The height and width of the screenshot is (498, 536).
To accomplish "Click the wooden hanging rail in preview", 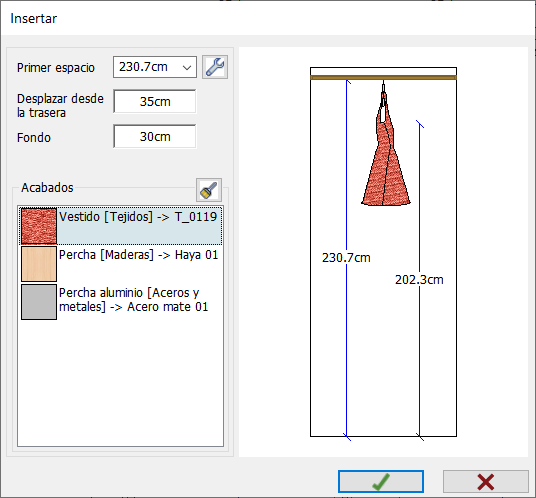I will point(383,78).
